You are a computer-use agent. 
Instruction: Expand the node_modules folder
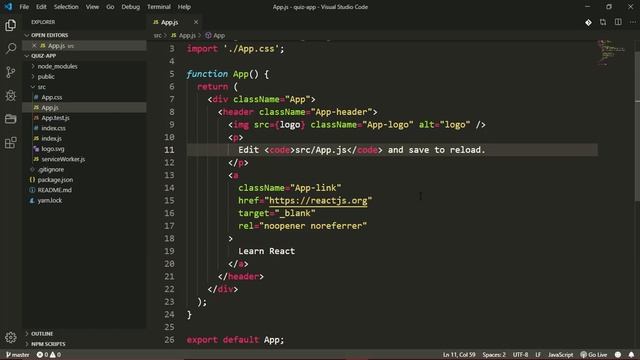click(x=57, y=66)
